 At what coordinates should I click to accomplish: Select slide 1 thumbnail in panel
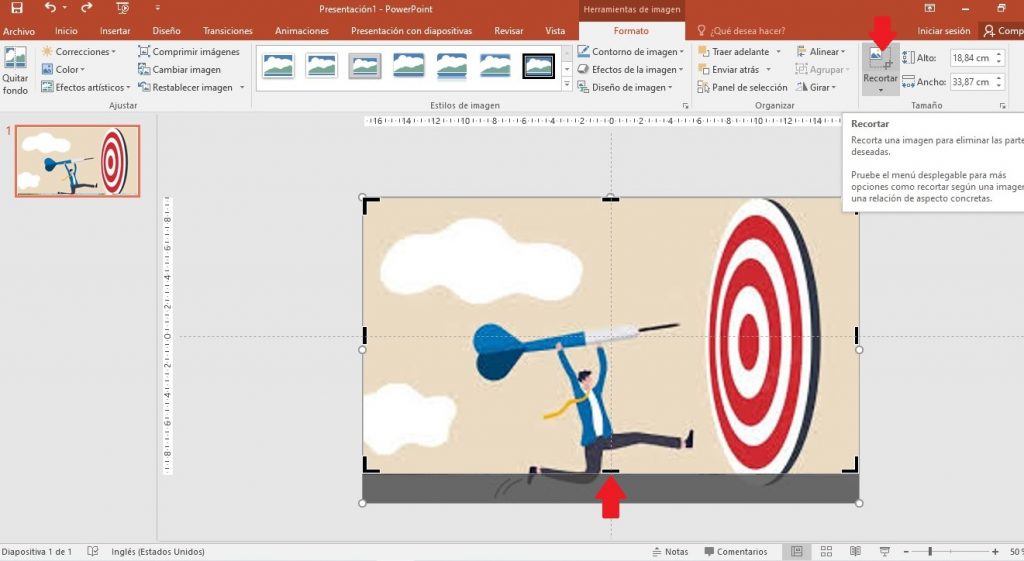click(78, 161)
